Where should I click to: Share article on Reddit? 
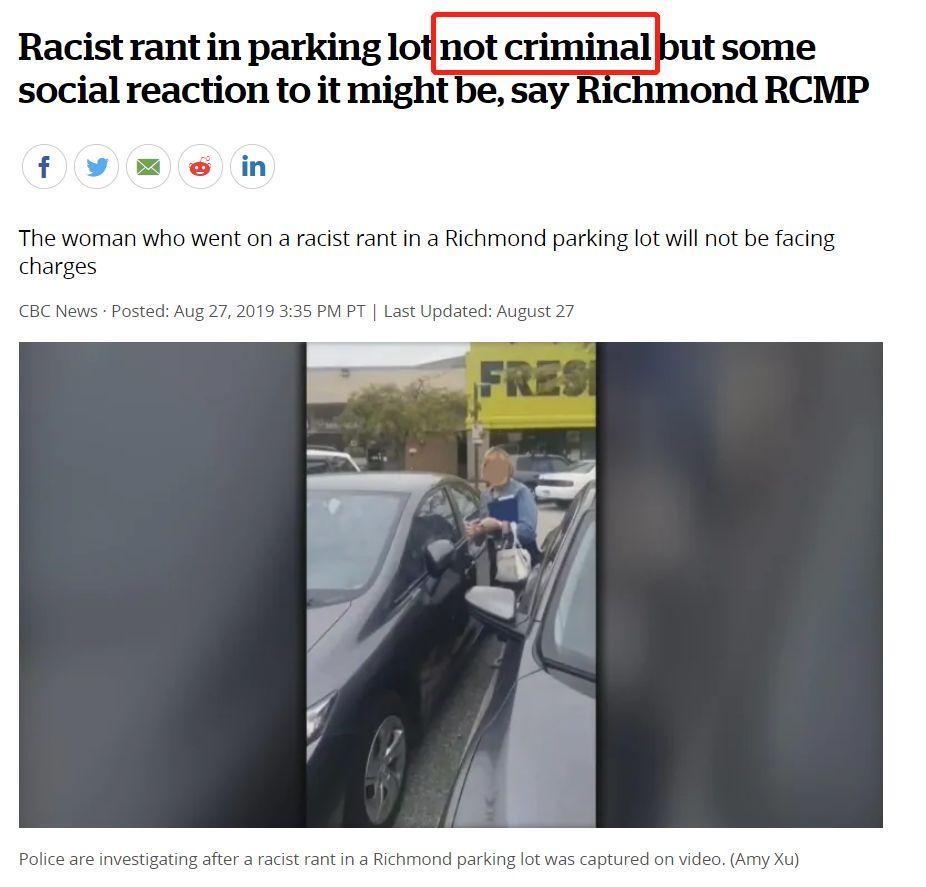pos(200,167)
